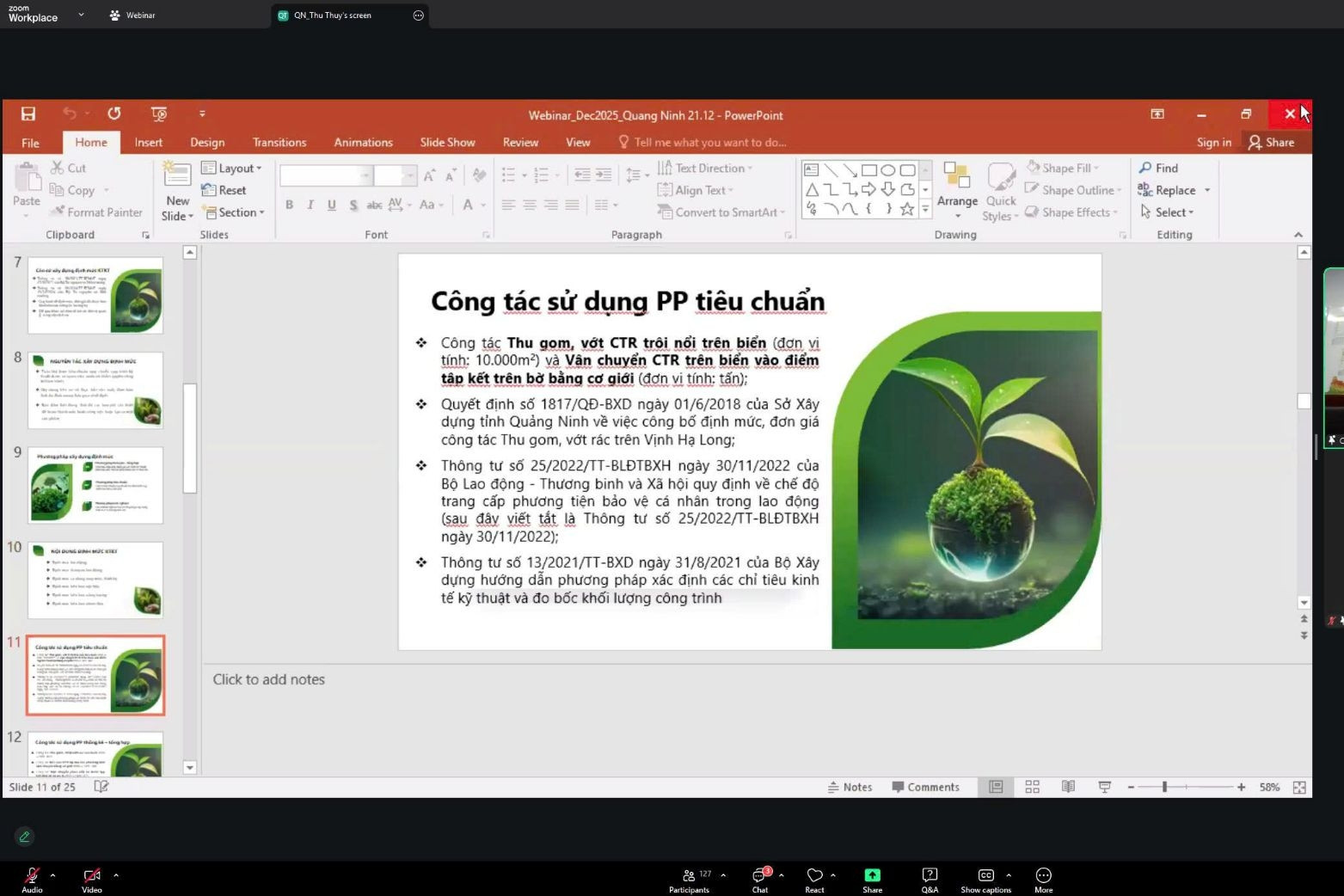Click the Reset button in Slides group

pyautogui.click(x=225, y=190)
